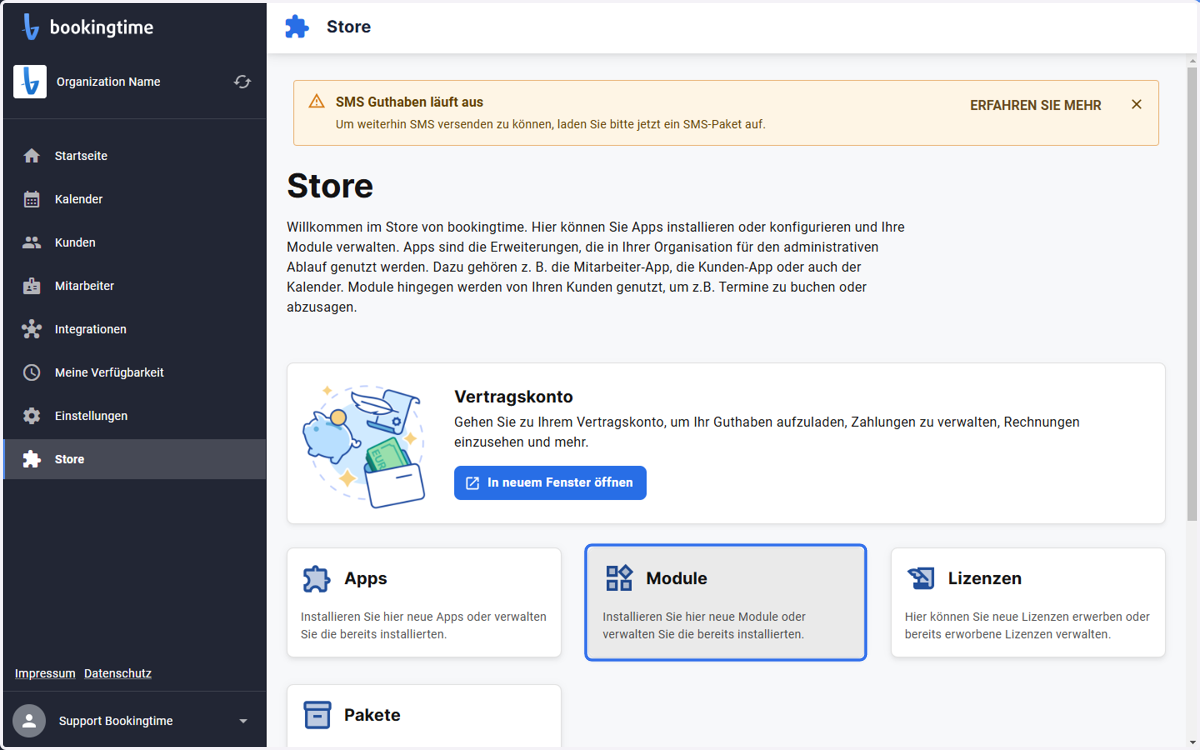The width and height of the screenshot is (1200, 750).
Task: Click the Meine Verfügbarkeit clock icon
Action: [x=32, y=372]
